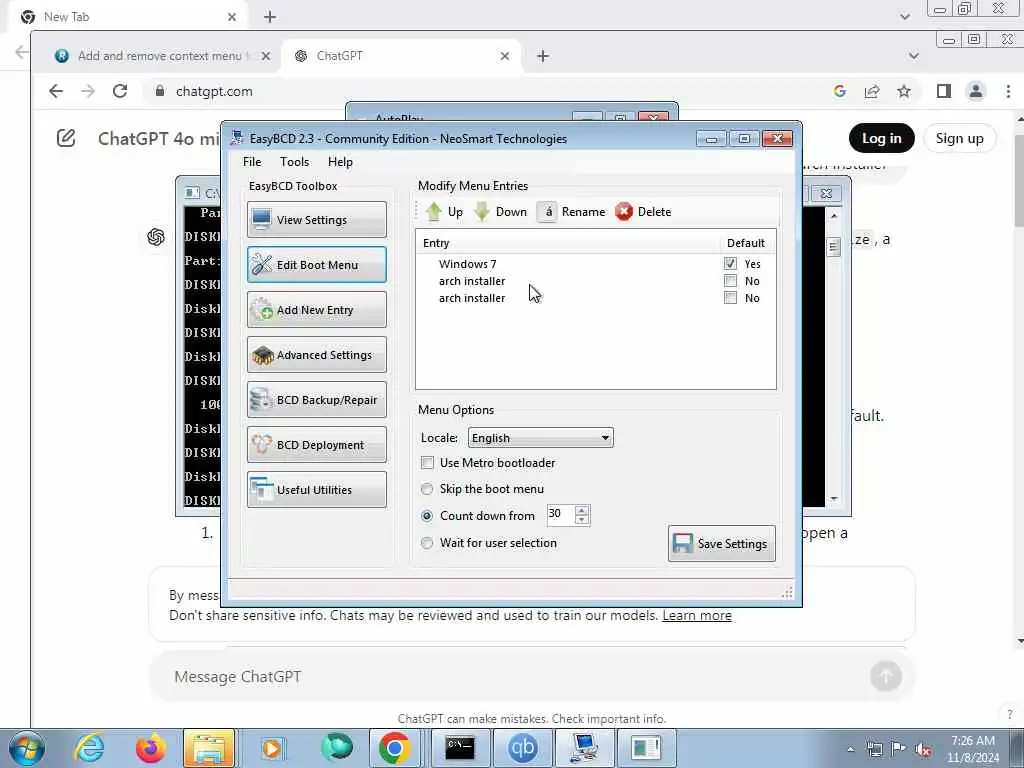Click the taskbar clock showing 7:26 AM
This screenshot has width=1024, height=768.
click(x=973, y=748)
